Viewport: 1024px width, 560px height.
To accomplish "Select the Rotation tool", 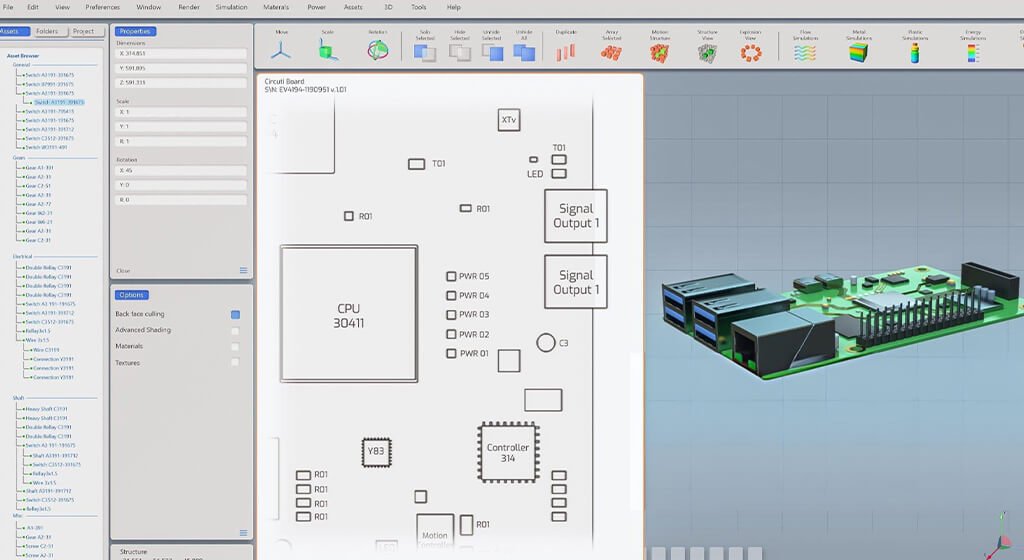I will (377, 50).
